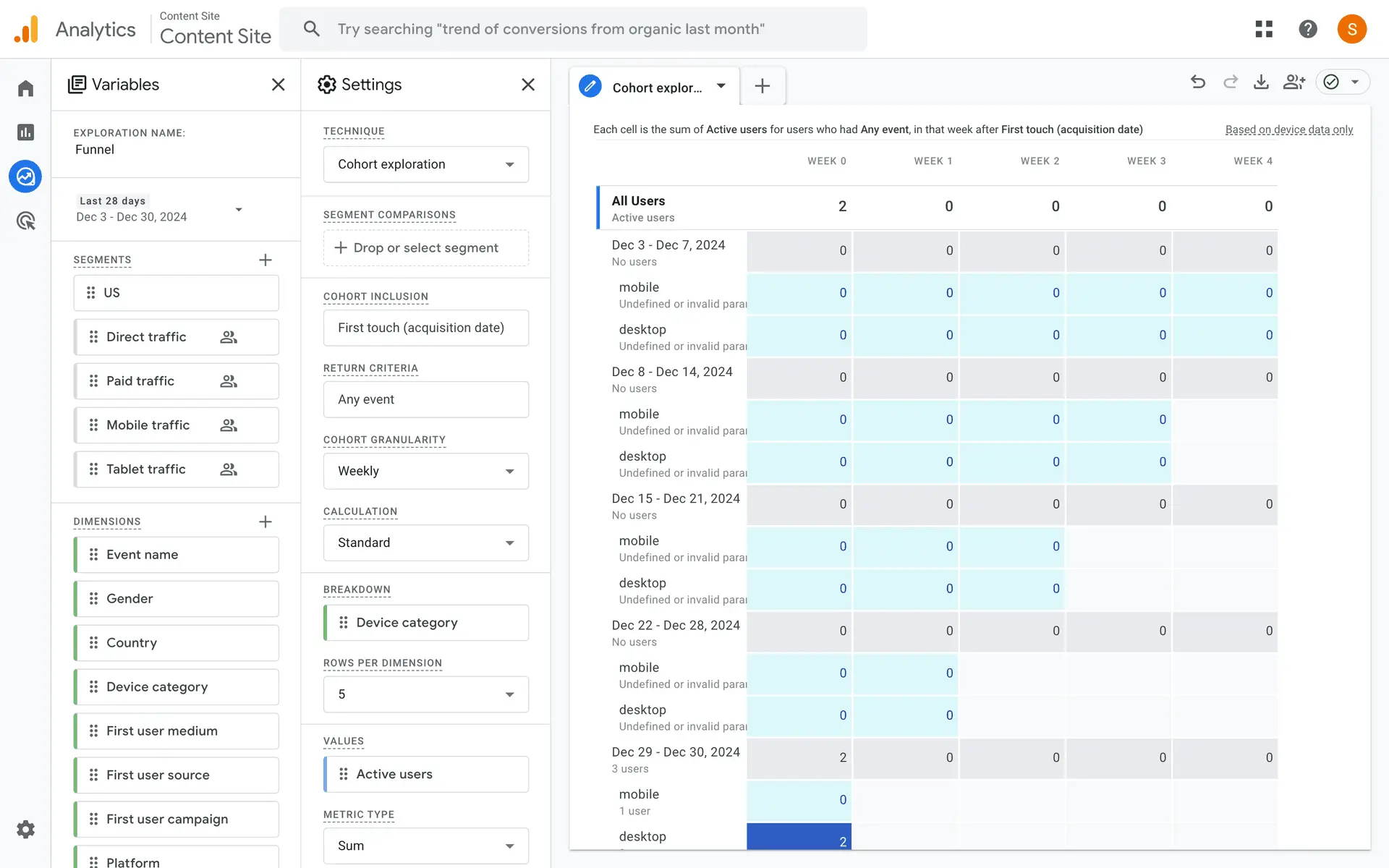Screen dimensions: 1389x868
Task: Share exploration with add-user icon
Action: [1294, 82]
